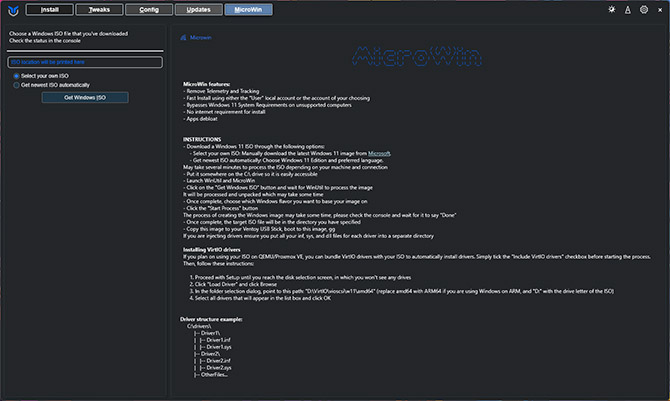Click the small Microwin header icon

click(181, 37)
